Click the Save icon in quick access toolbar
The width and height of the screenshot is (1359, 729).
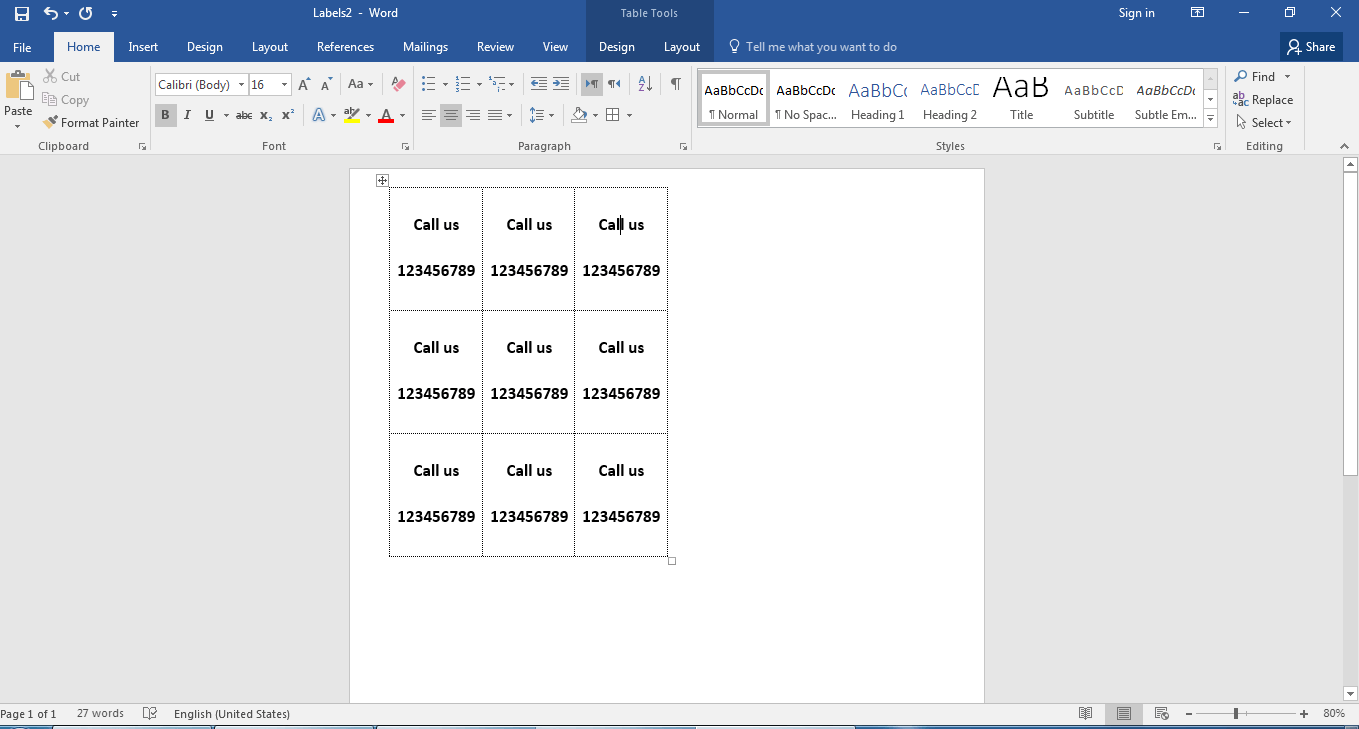coord(21,13)
